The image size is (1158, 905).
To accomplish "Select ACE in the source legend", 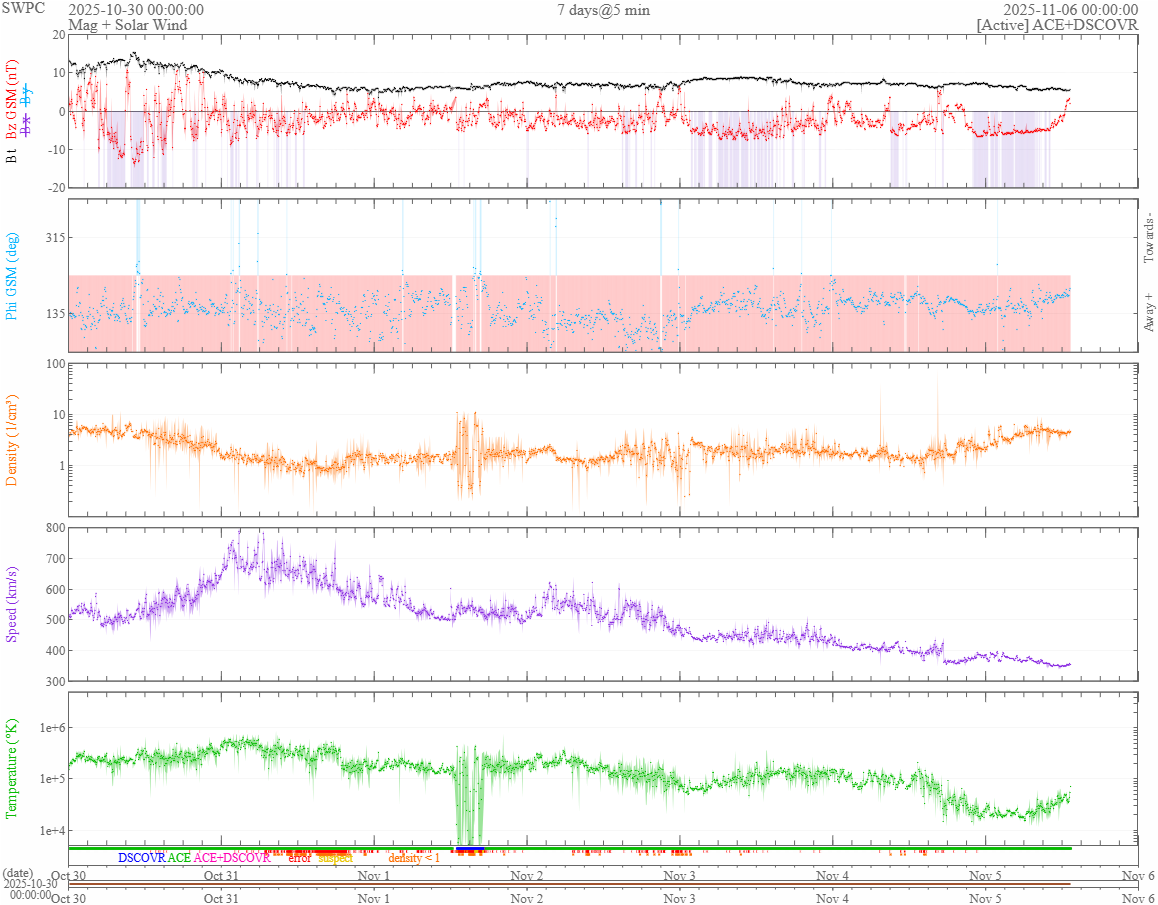I will (x=179, y=858).
